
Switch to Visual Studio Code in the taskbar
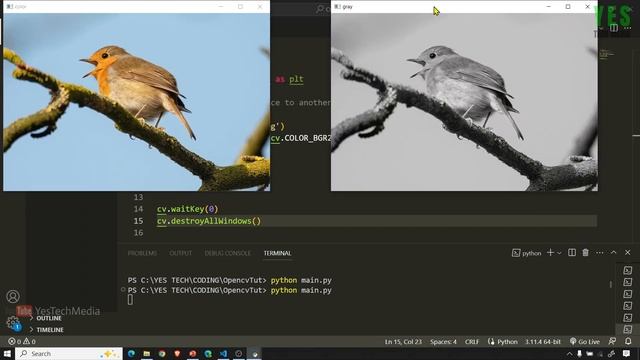[x=223, y=354]
